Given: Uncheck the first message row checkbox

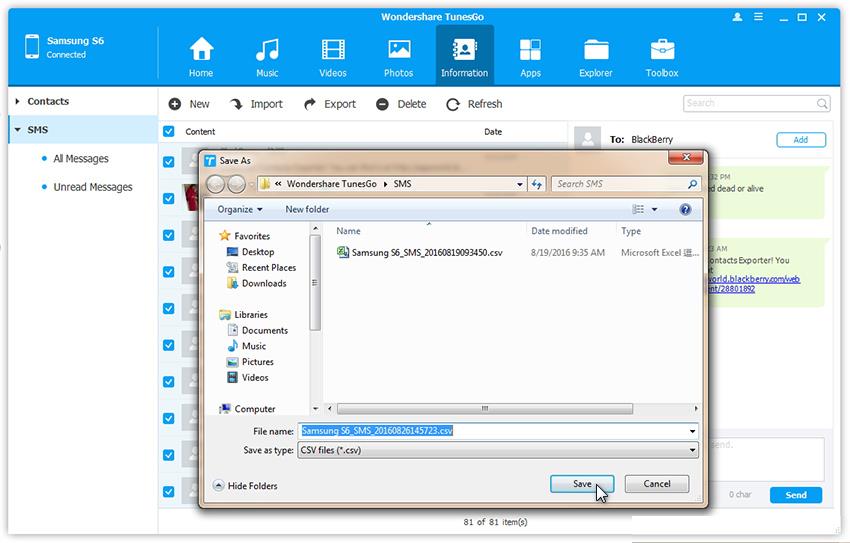Looking at the screenshot, I should point(168,161).
